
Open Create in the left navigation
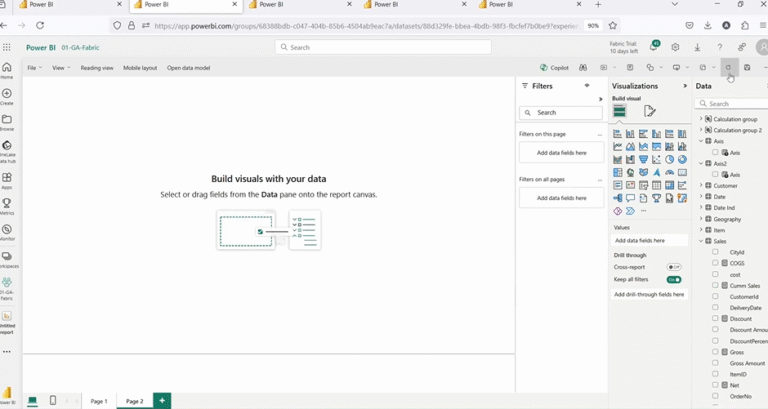(x=7, y=96)
